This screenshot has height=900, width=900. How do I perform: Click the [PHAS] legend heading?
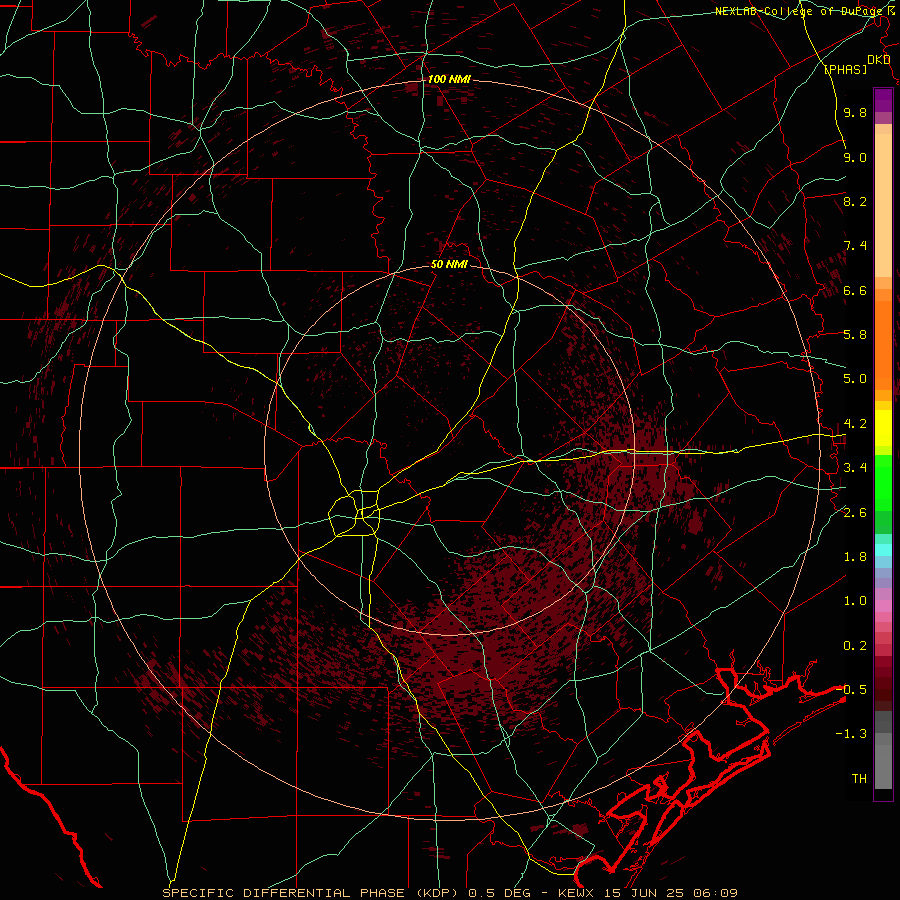click(845, 69)
